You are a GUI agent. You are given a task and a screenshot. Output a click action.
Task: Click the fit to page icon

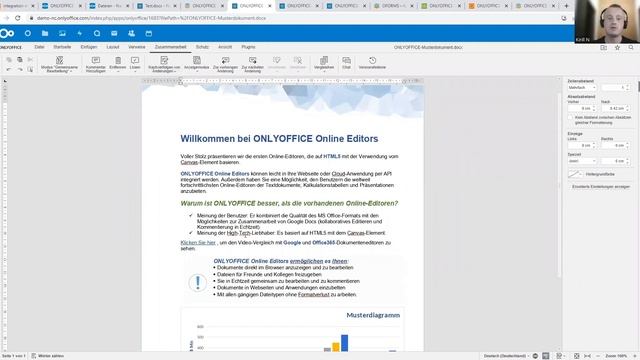pyautogui.click(x=576, y=356)
